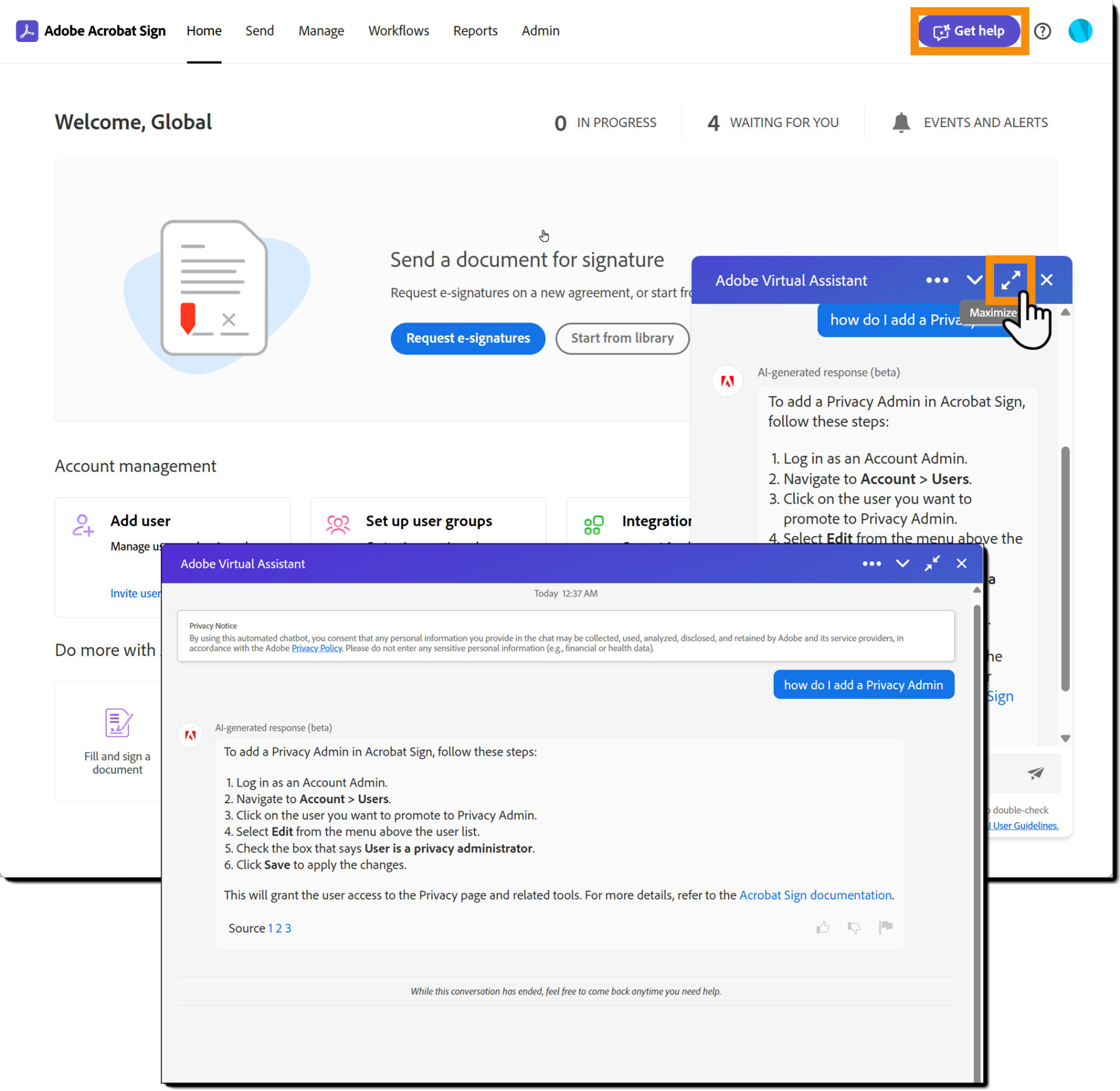Switch to the Workflows tab
The height and width of the screenshot is (1091, 1120).
coord(398,31)
